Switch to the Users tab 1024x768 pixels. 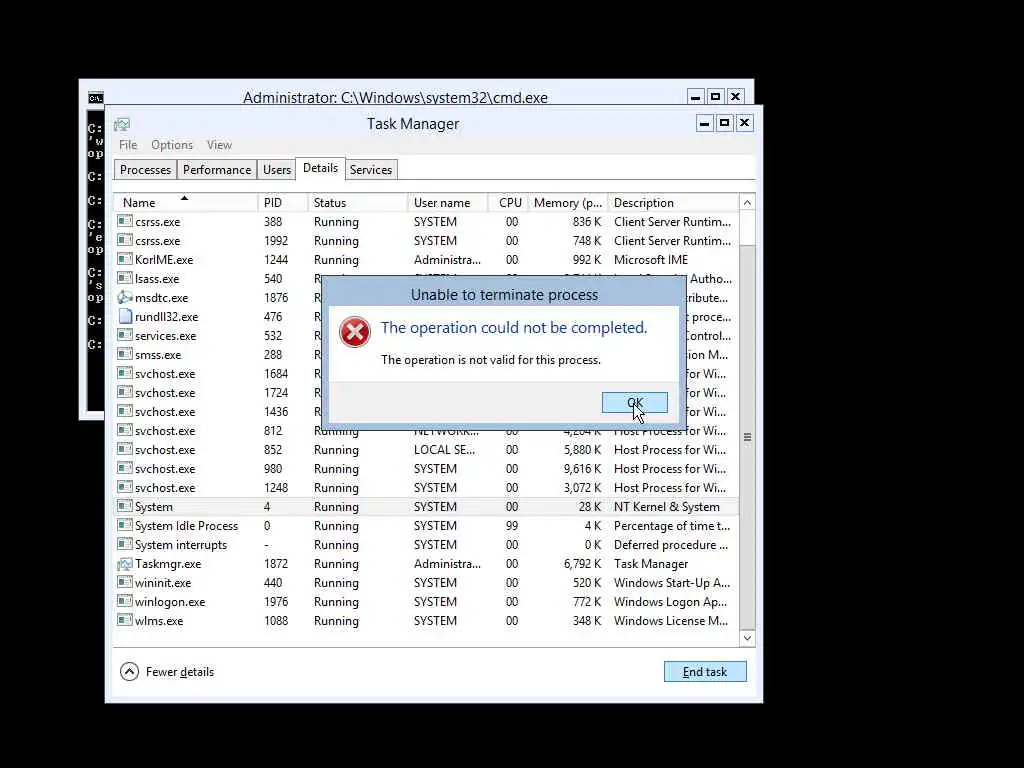[x=276, y=170]
